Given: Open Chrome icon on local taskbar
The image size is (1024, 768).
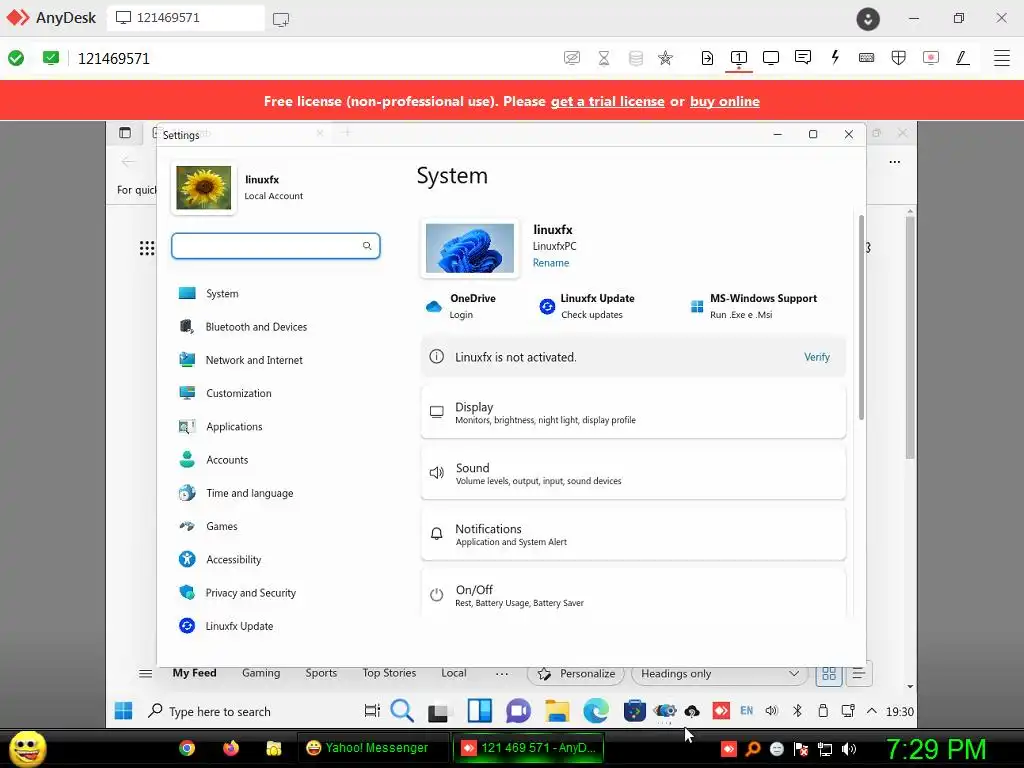Looking at the screenshot, I should point(187,748).
